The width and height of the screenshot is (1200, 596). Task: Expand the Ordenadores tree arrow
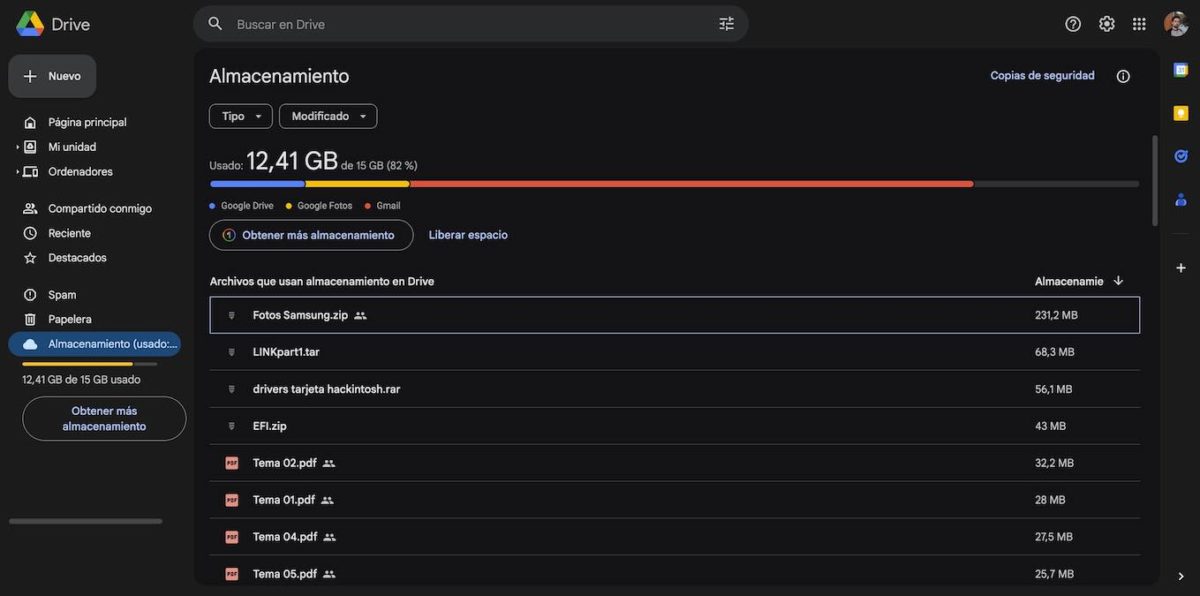click(17, 172)
